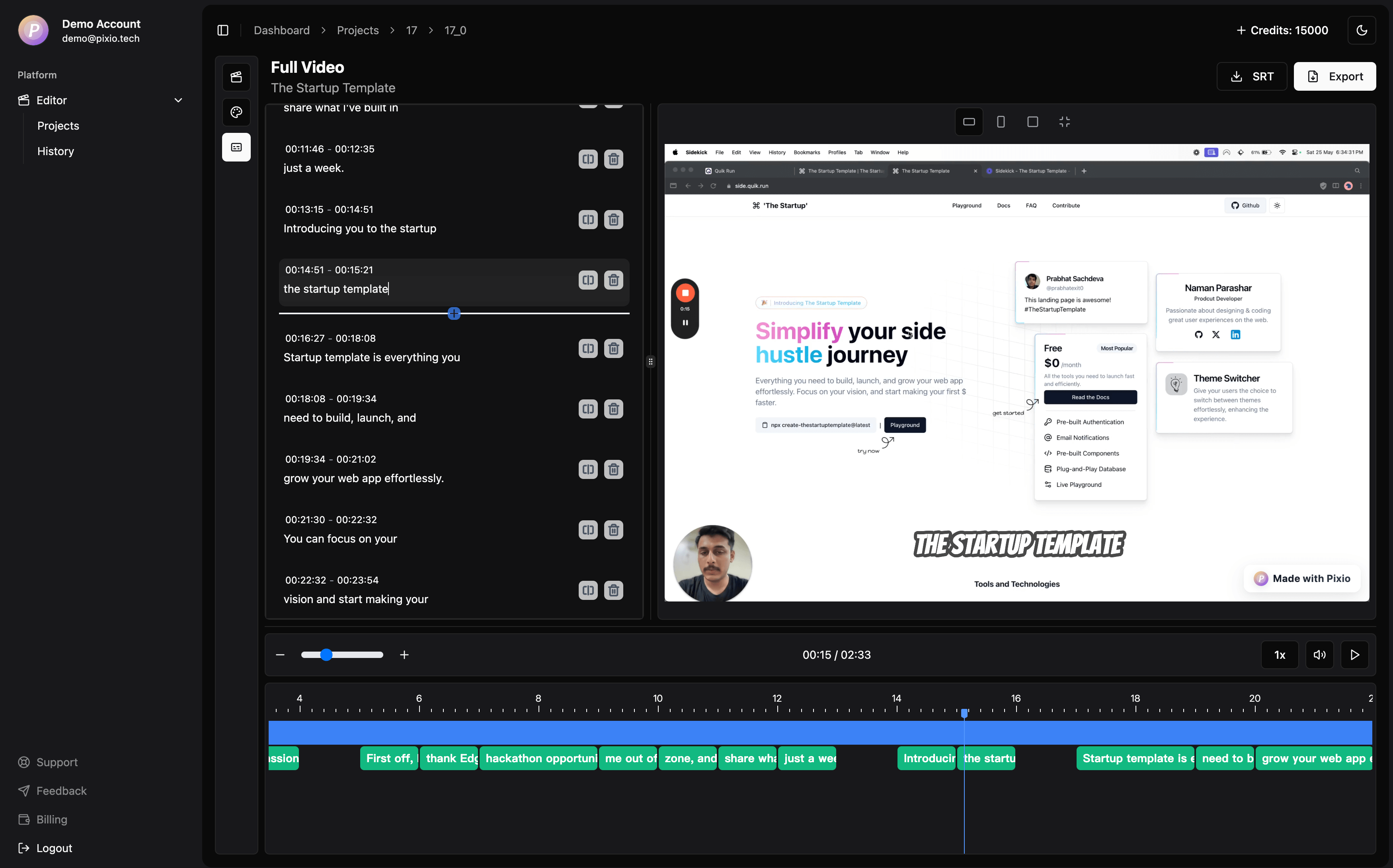Viewport: 1393px width, 868px height.
Task: Split 'need to build, launch, and' caption
Action: click(x=588, y=409)
